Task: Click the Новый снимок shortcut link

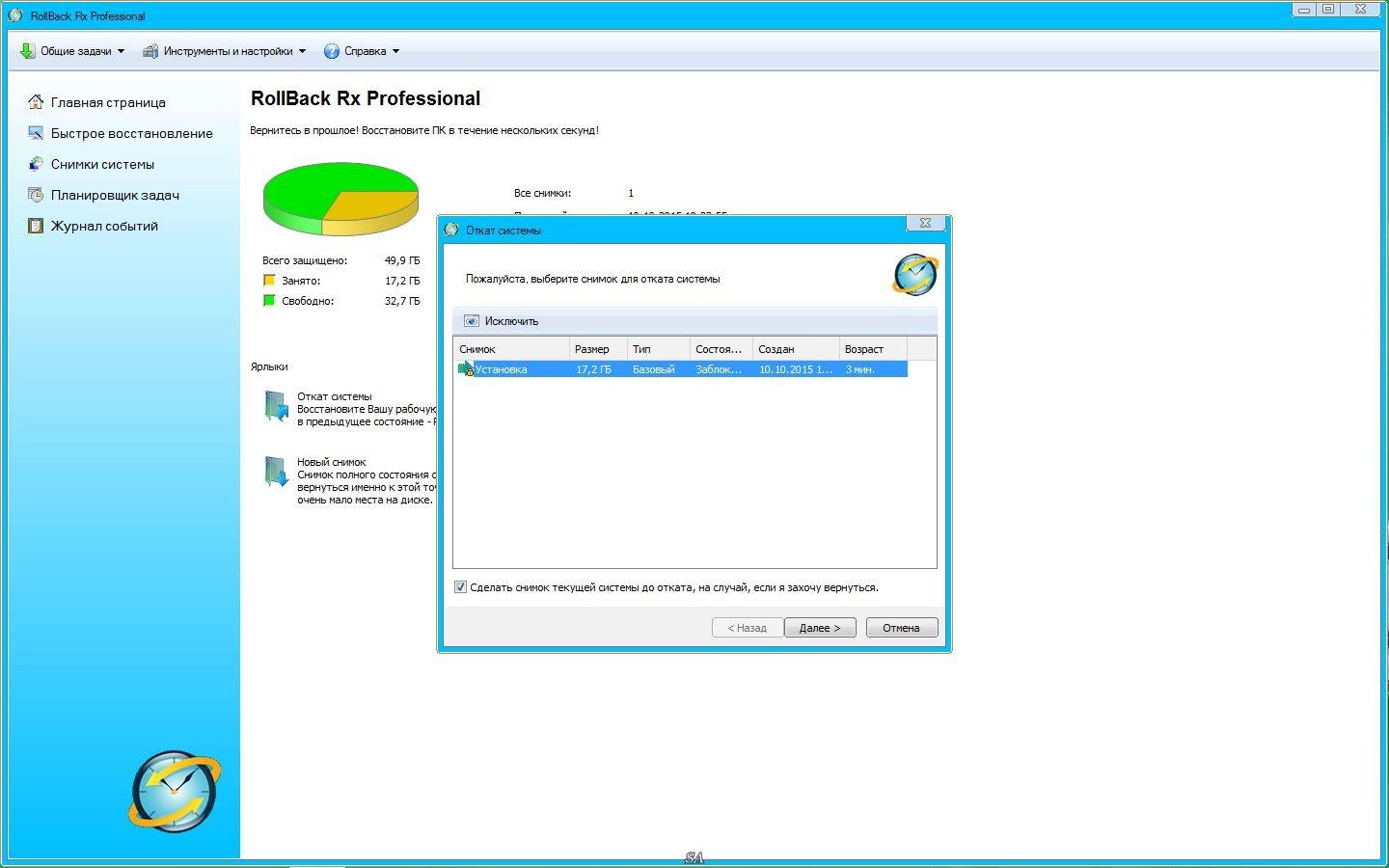Action: (x=331, y=462)
